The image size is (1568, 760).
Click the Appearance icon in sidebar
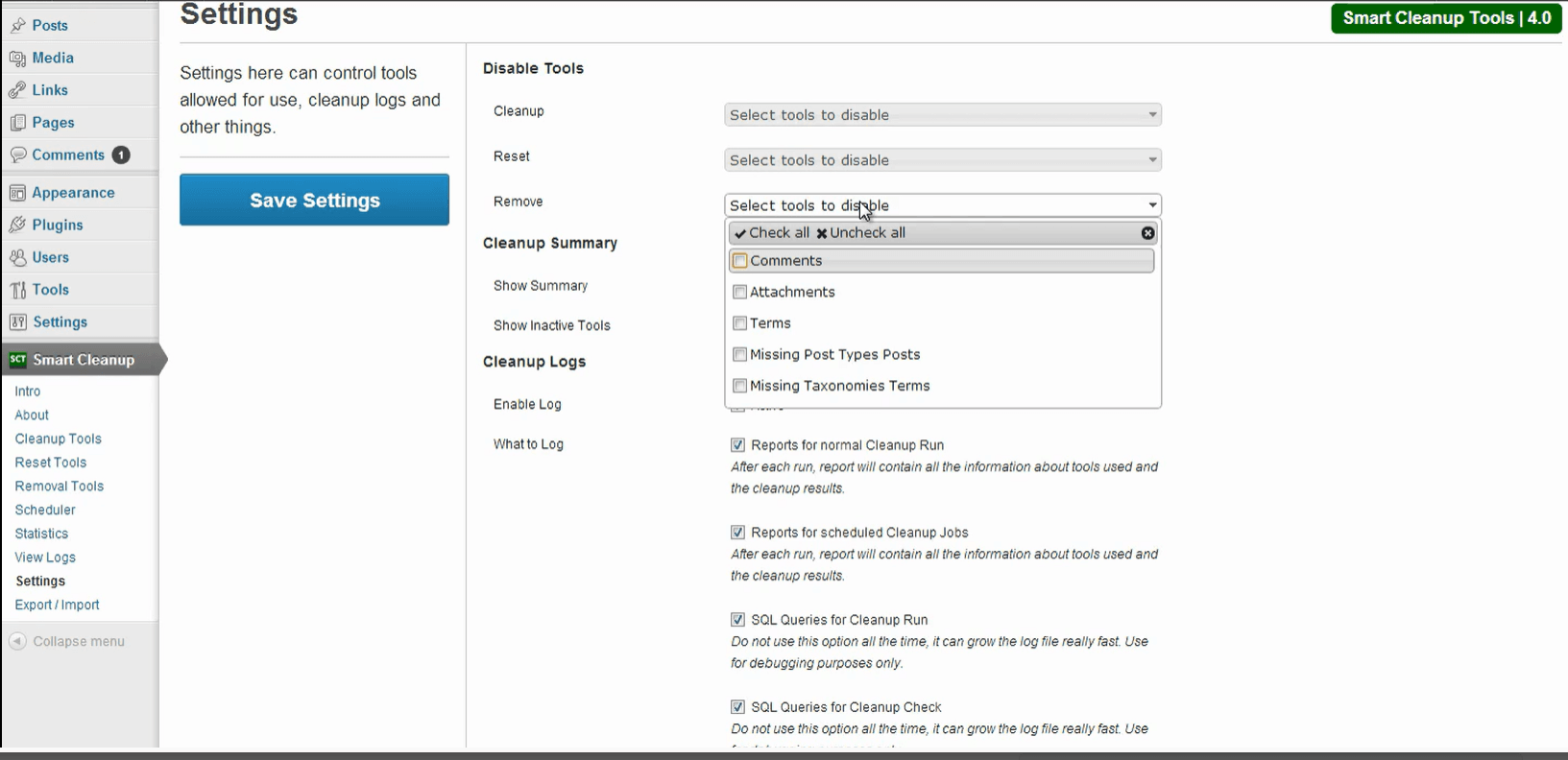point(17,193)
